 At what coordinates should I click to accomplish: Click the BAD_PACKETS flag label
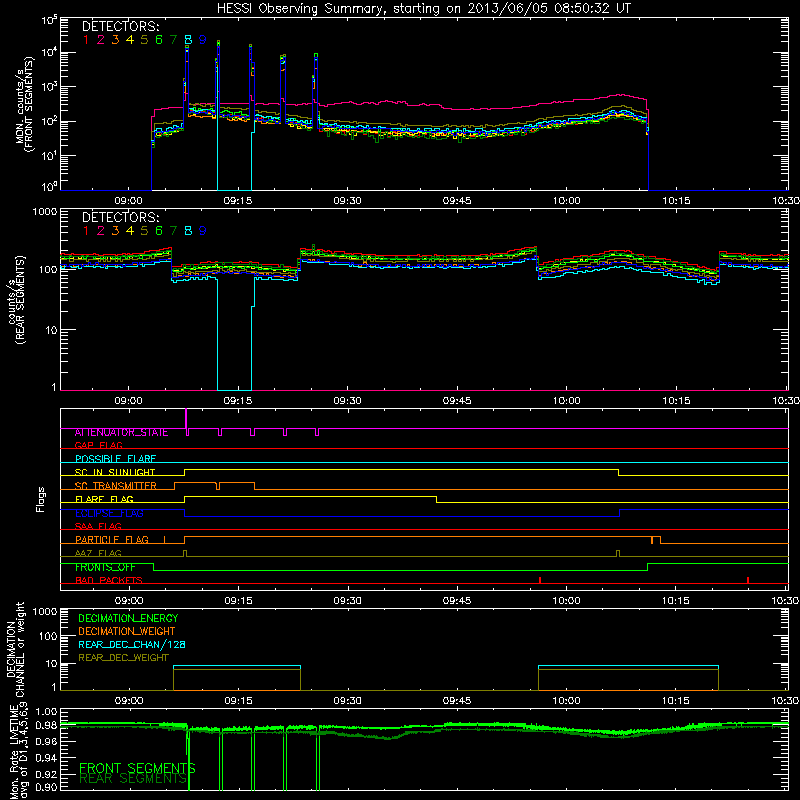[109, 580]
